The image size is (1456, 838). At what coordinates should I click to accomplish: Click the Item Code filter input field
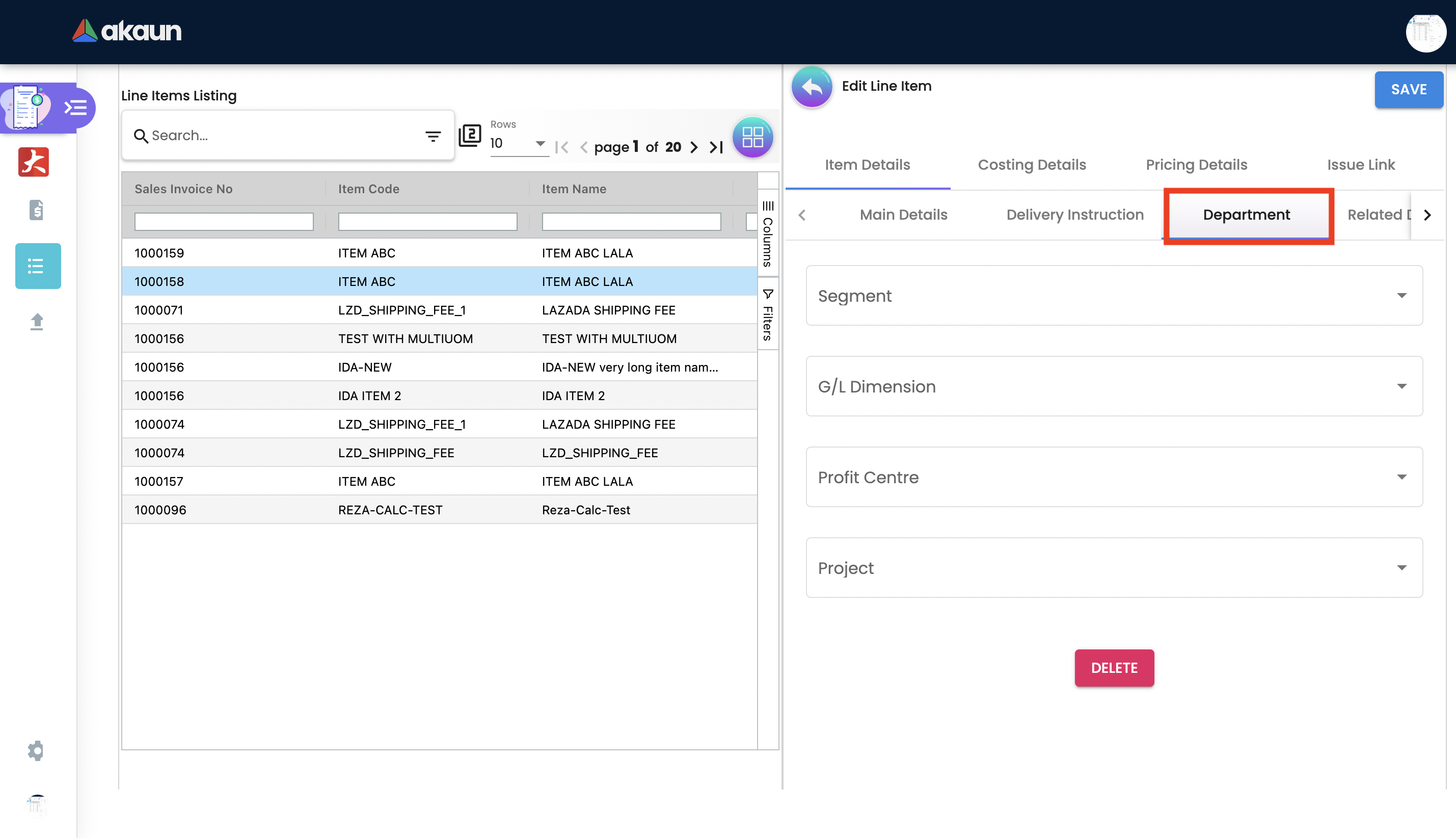[427, 222]
